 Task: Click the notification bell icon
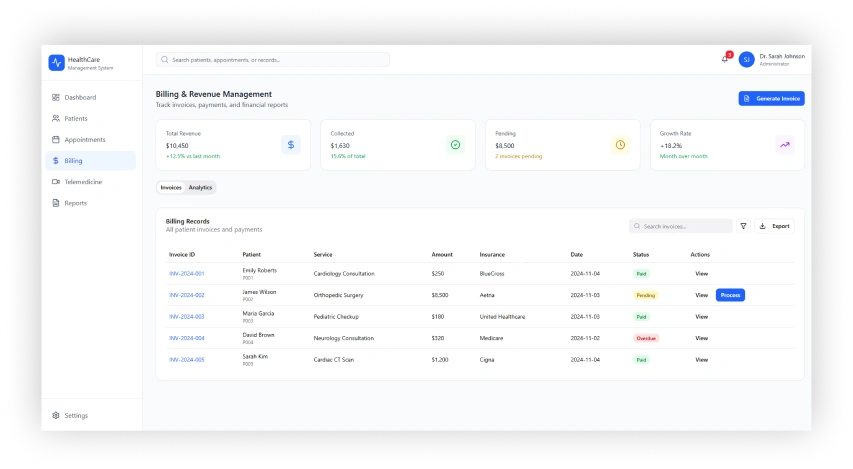(x=724, y=59)
